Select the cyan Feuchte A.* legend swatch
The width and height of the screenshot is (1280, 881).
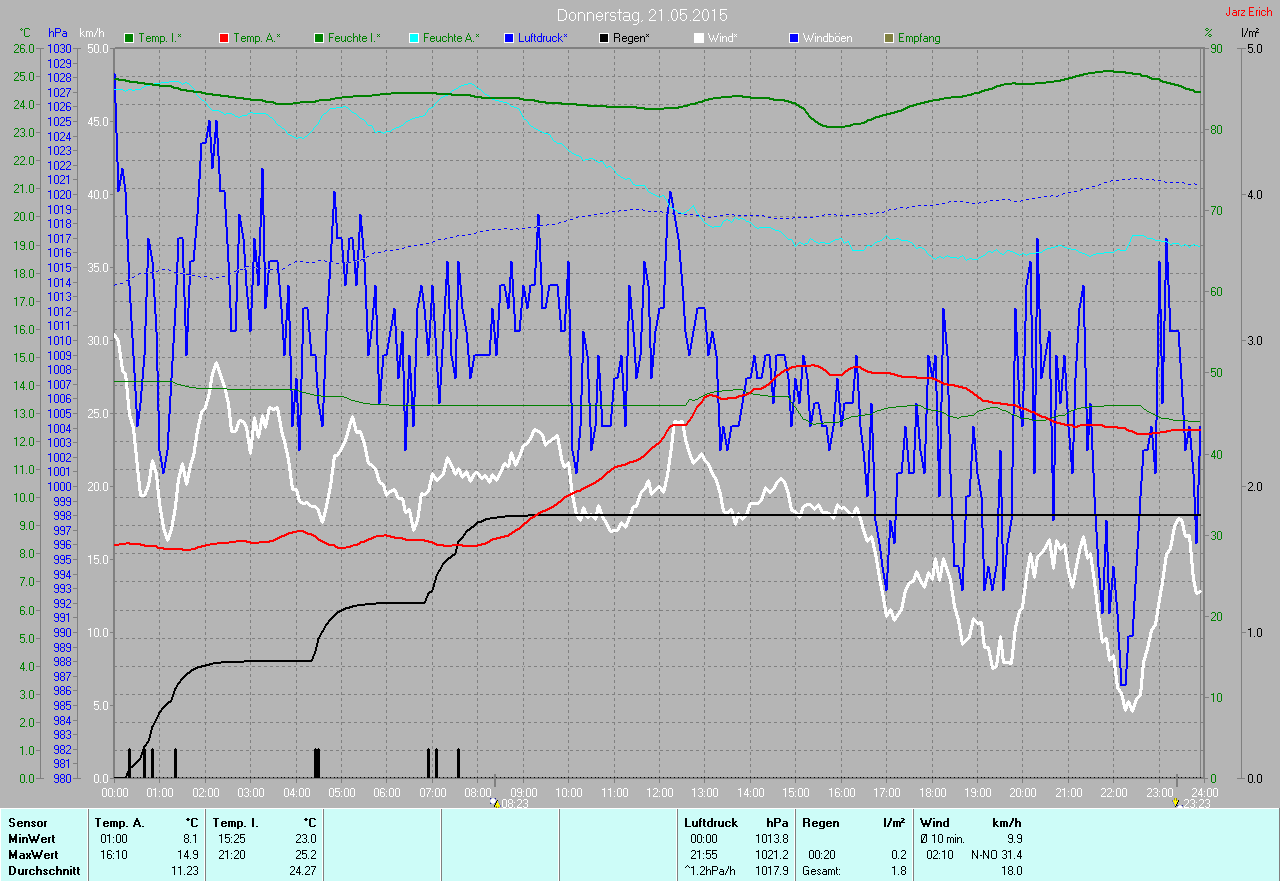(x=414, y=38)
